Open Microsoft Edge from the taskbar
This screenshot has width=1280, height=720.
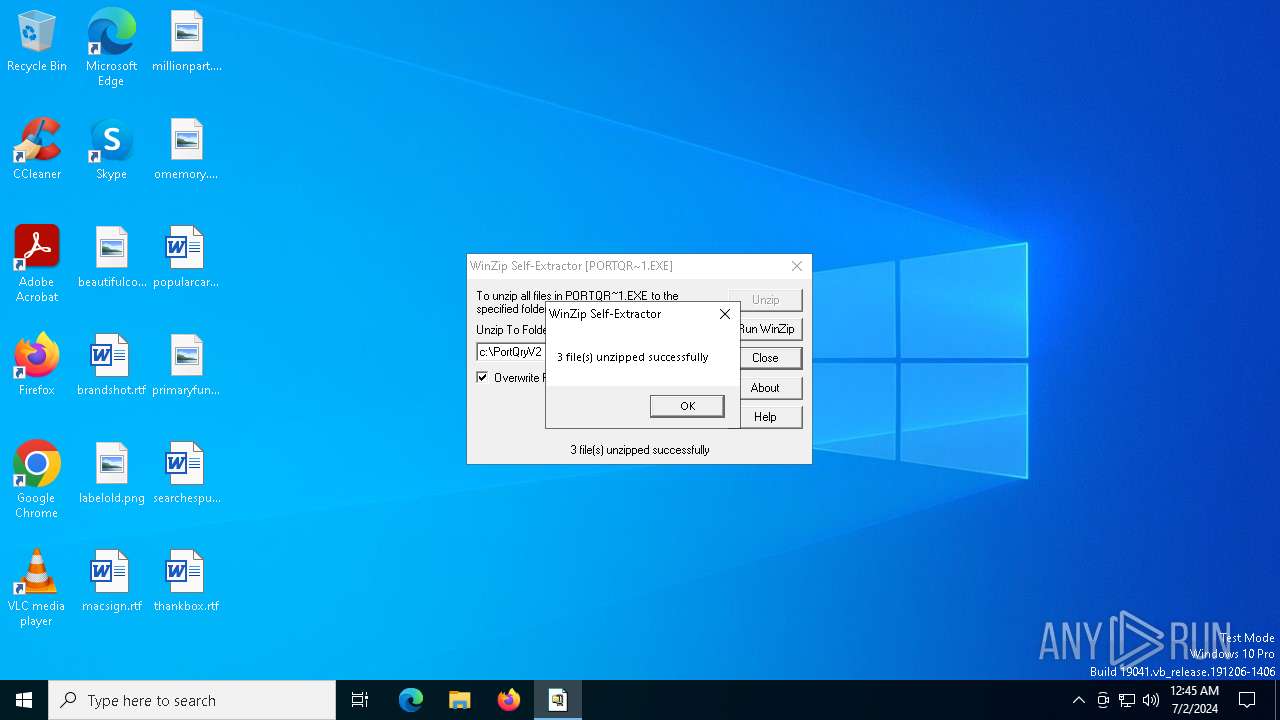coord(411,700)
